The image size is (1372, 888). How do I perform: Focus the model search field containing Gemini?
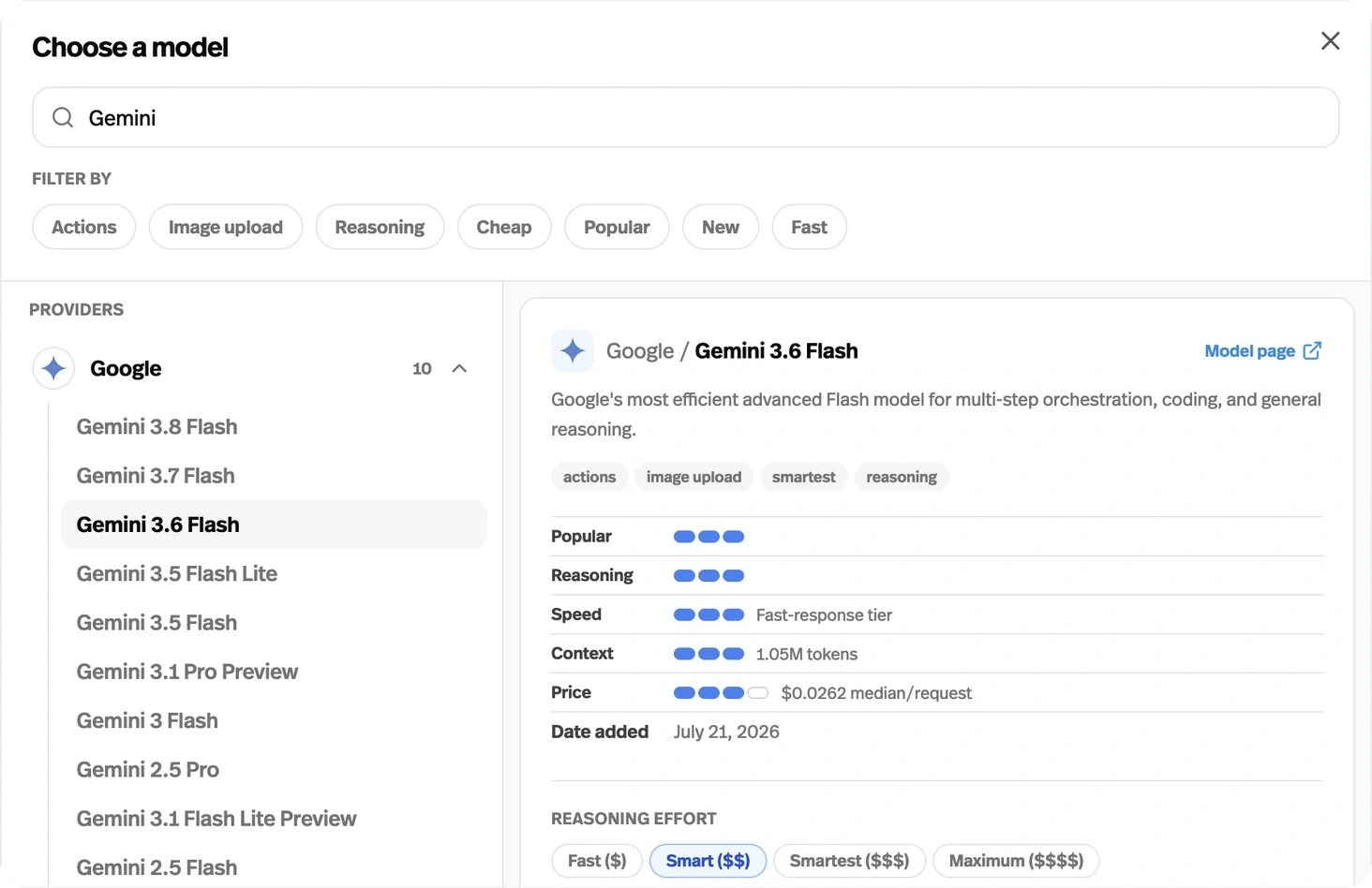tap(686, 117)
